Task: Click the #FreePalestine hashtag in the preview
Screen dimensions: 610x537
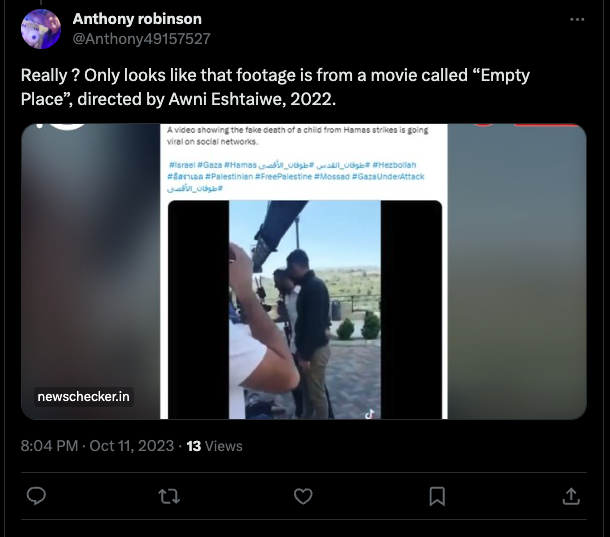Action: point(282,176)
